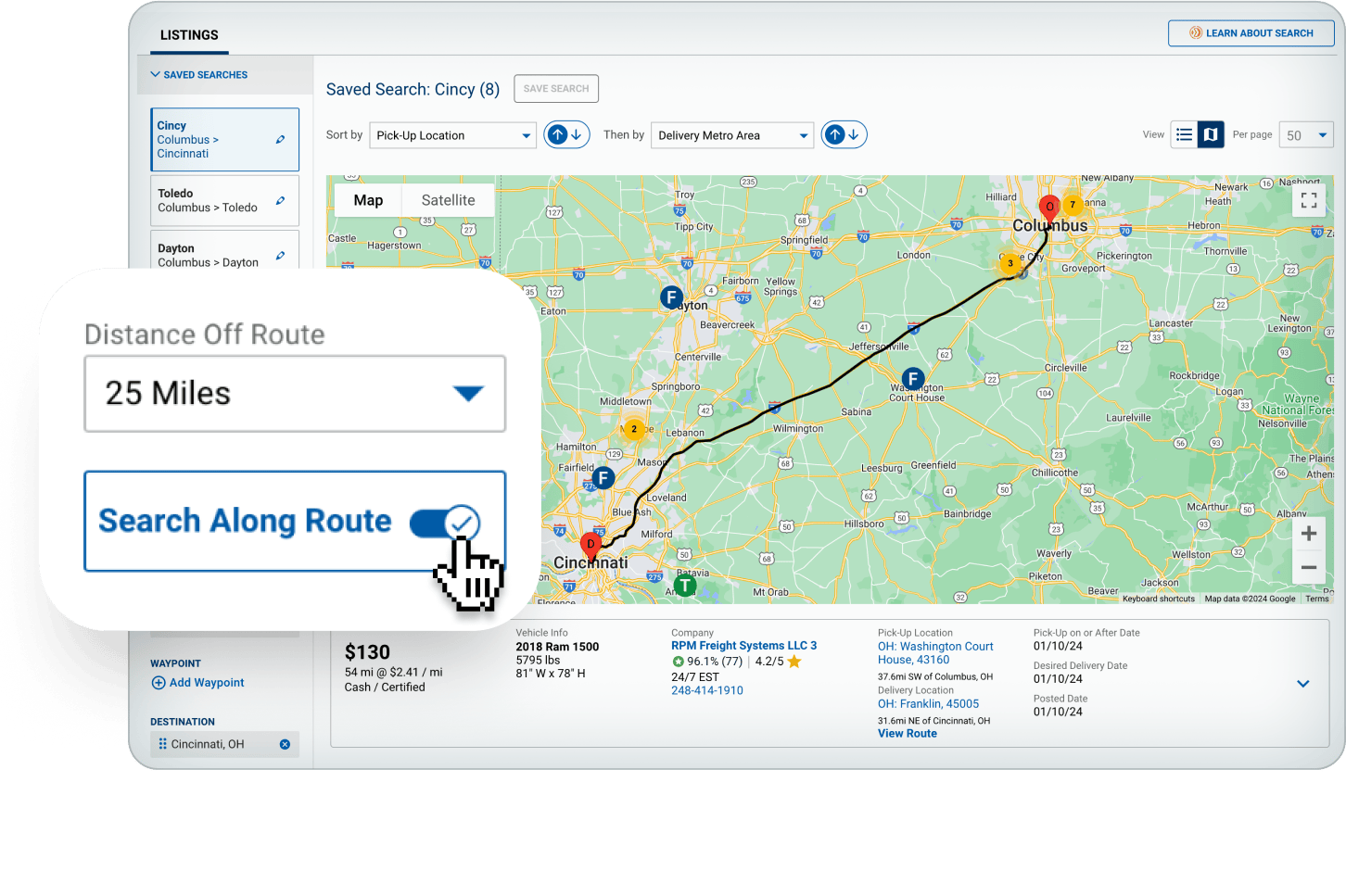This screenshot has height=896, width=1346.
Task: Select the Listings tab
Action: [x=189, y=35]
